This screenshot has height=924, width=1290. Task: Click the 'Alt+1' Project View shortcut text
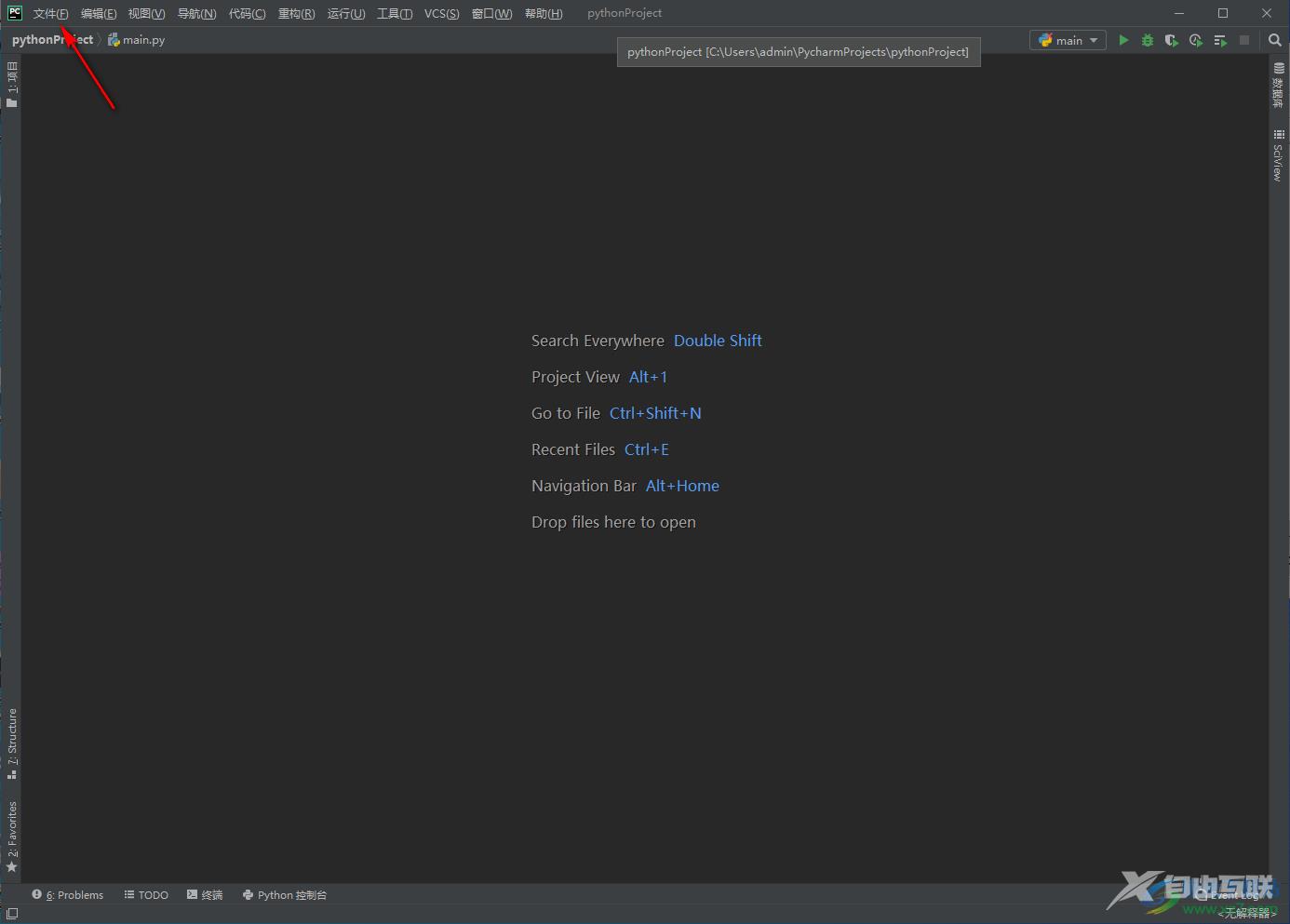648,377
